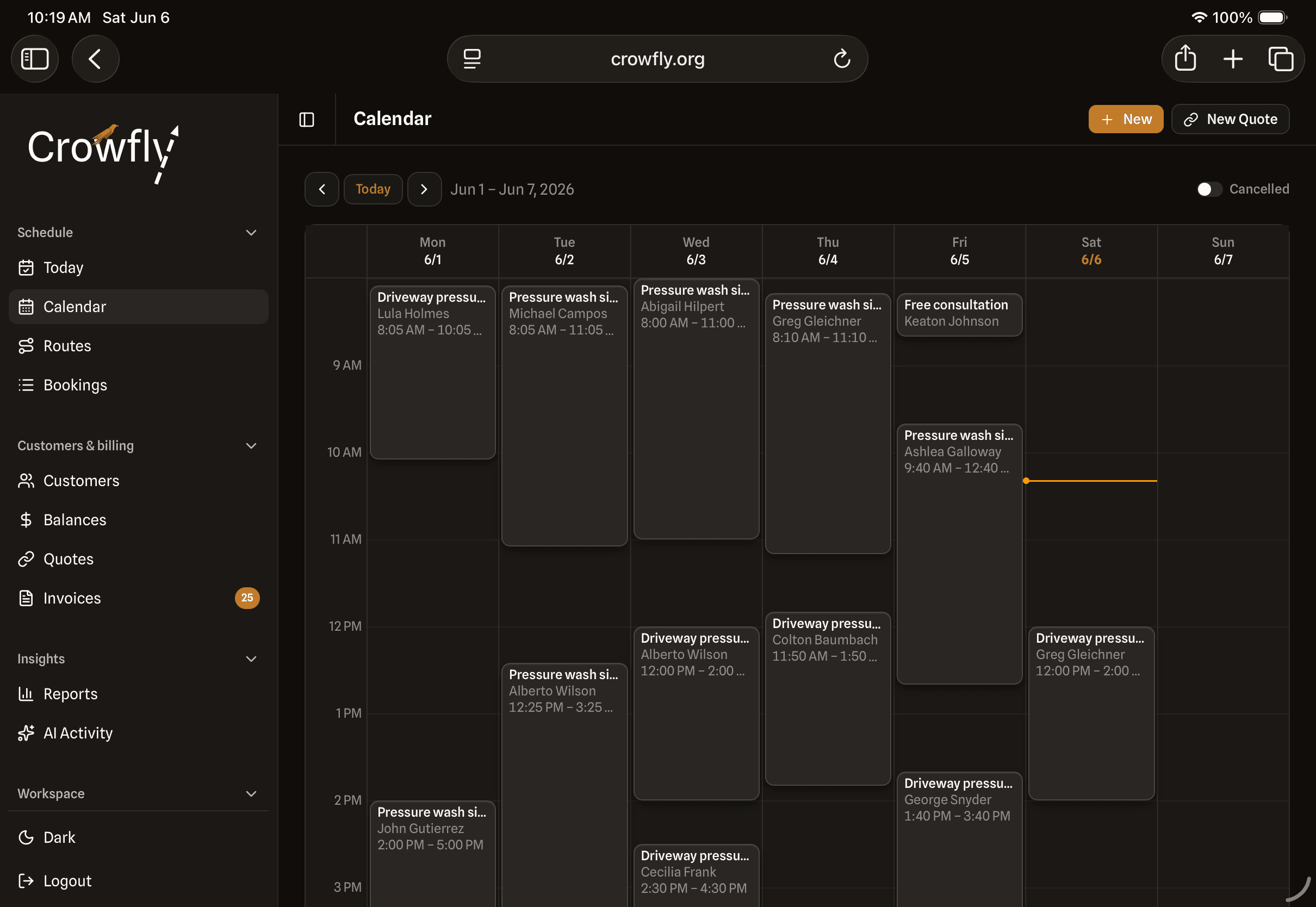This screenshot has height=907, width=1316.
Task: Click the crowfly.org address field
Action: [x=657, y=59]
